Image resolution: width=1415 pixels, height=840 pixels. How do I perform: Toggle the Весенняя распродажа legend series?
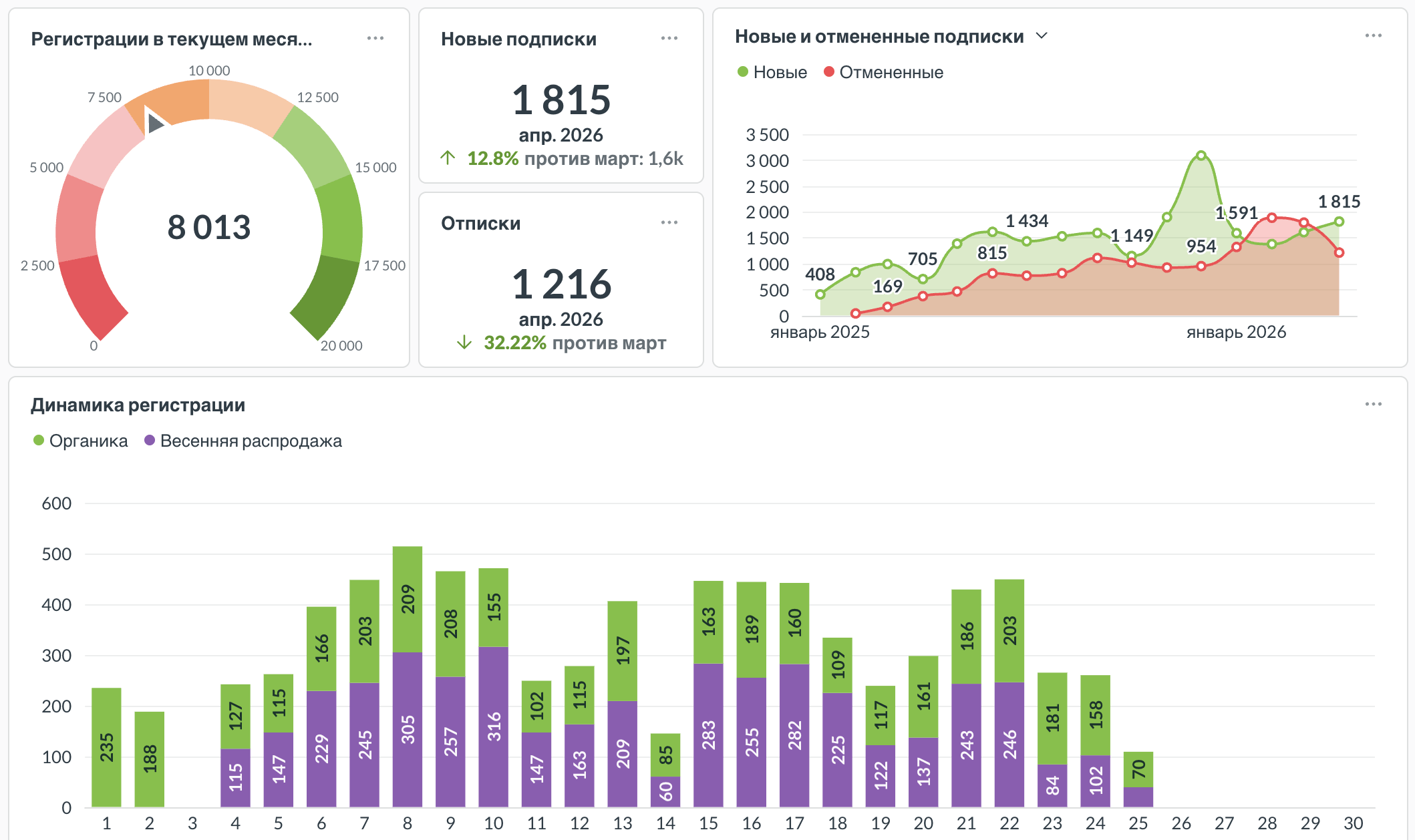[243, 441]
